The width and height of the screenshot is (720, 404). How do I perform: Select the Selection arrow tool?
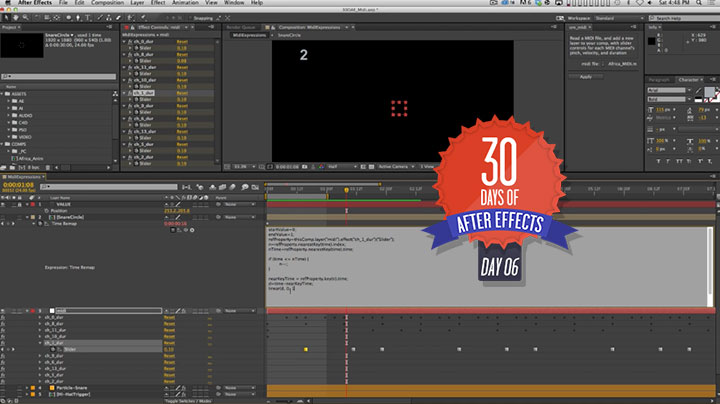(7, 17)
